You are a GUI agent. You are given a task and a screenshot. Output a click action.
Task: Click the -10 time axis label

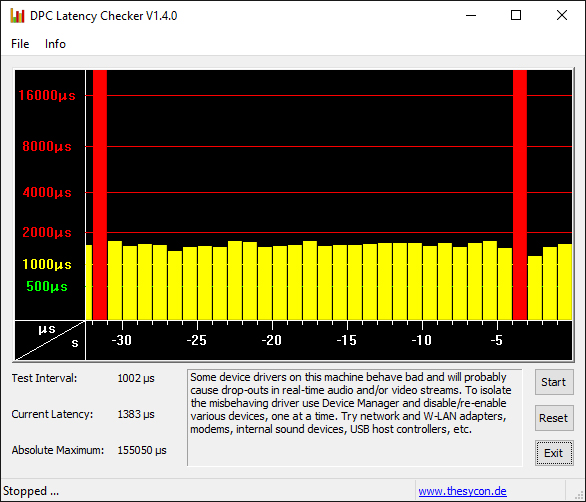click(422, 340)
